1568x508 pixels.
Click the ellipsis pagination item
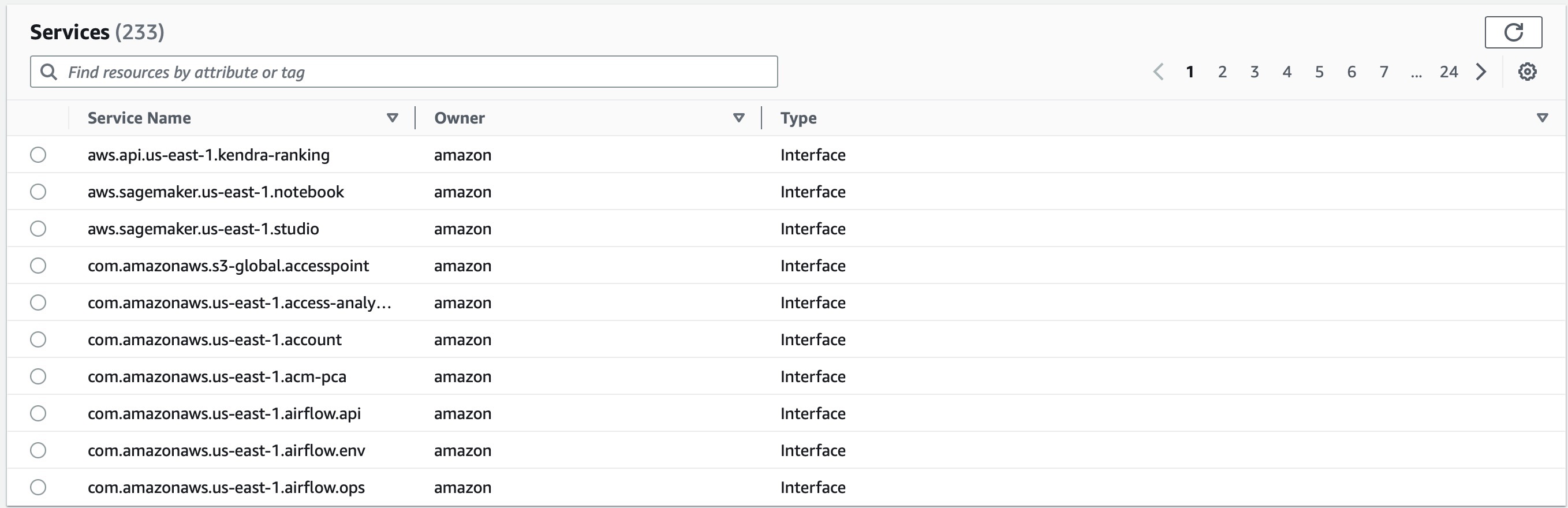(x=1416, y=73)
